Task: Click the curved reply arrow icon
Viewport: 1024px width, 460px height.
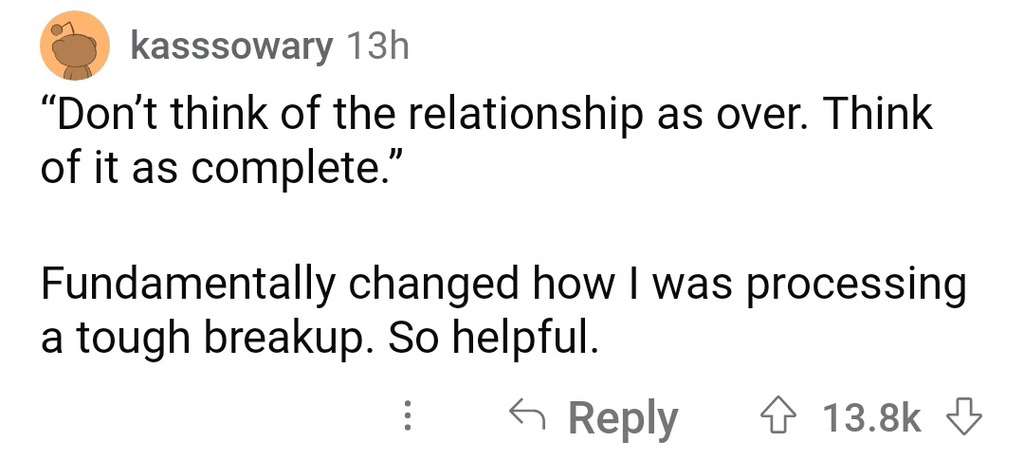Action: click(x=528, y=417)
